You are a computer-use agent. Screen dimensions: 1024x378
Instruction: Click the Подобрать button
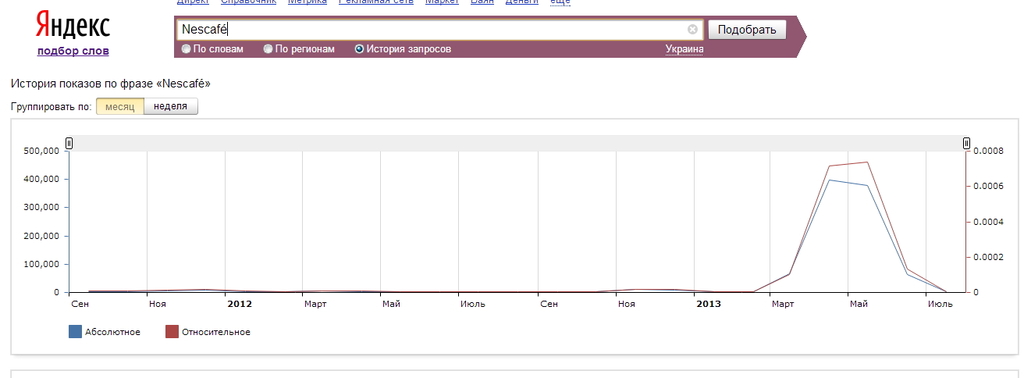point(747,29)
